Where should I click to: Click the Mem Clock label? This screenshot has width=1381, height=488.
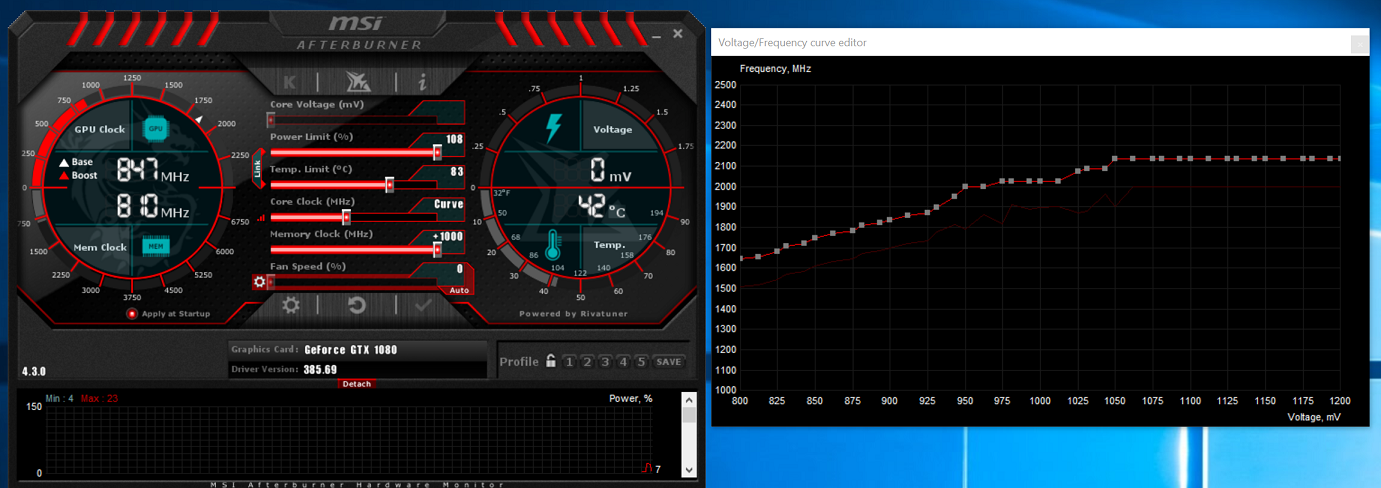(x=100, y=247)
